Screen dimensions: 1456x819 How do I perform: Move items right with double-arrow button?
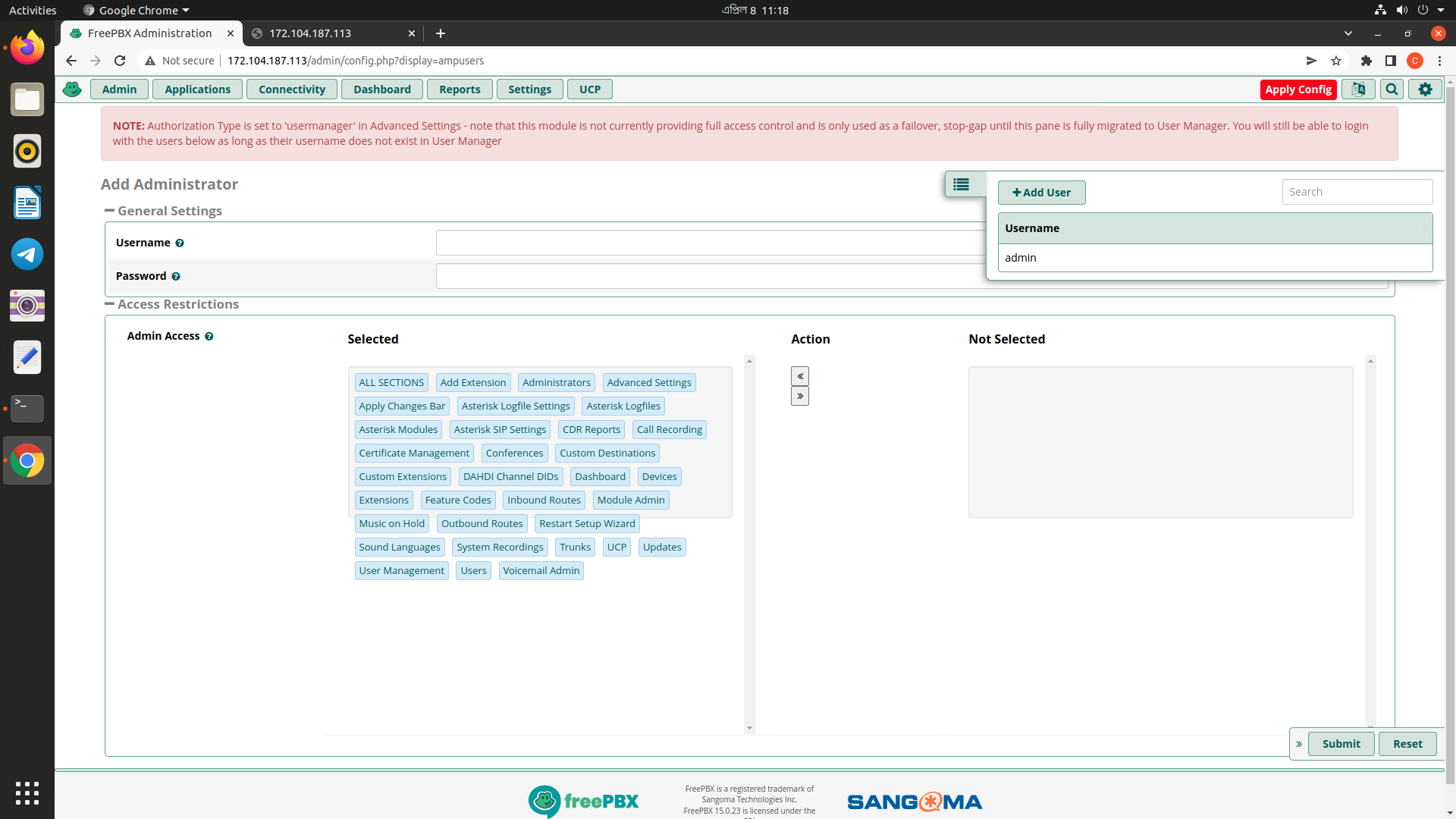[x=800, y=396]
